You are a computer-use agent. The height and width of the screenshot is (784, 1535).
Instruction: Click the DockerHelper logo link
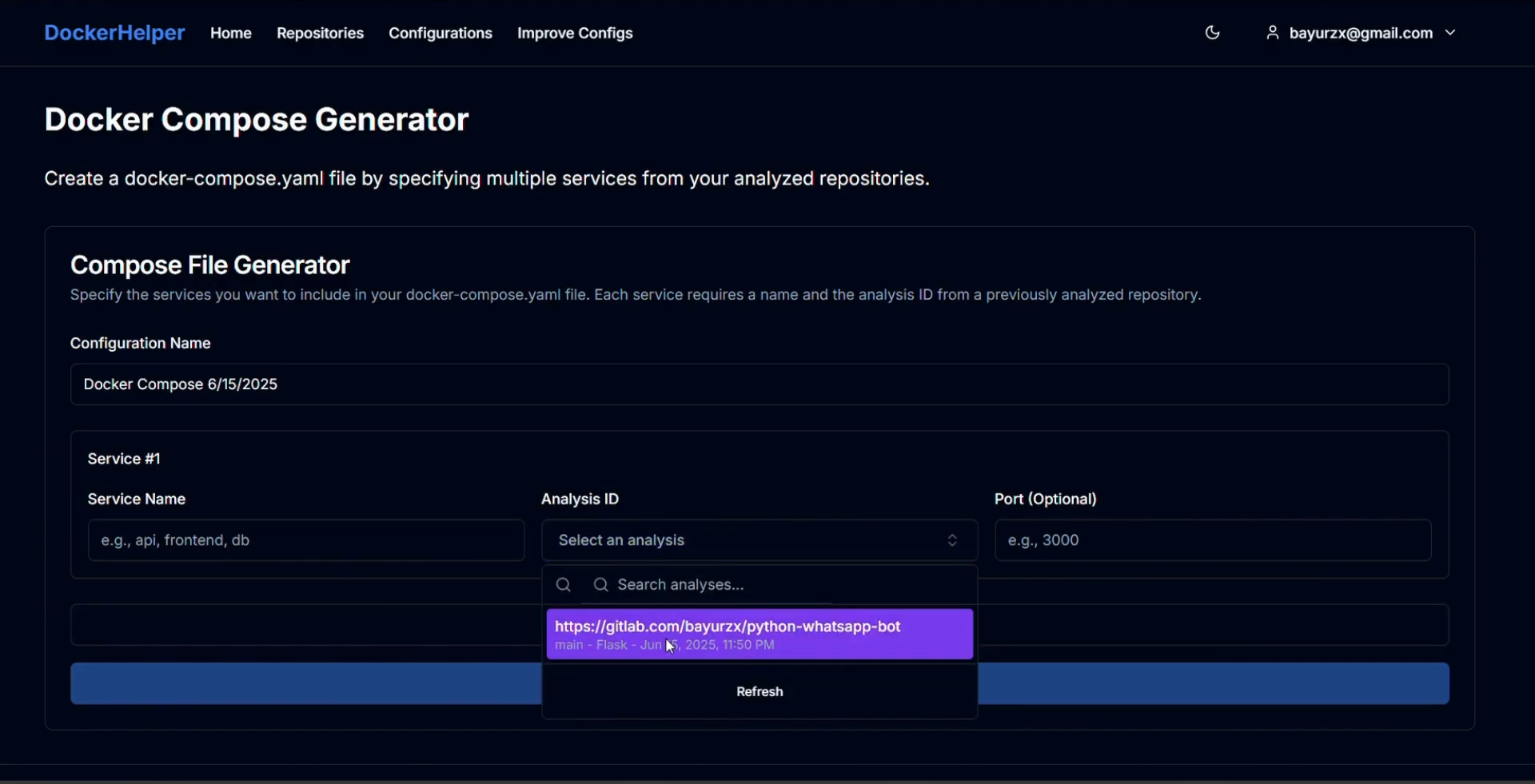click(x=114, y=33)
